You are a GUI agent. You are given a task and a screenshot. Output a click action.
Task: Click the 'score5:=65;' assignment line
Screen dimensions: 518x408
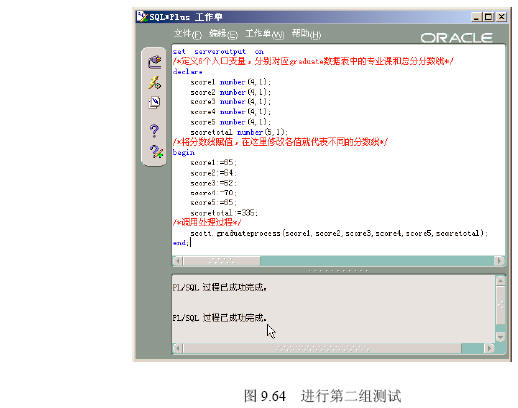click(x=213, y=202)
